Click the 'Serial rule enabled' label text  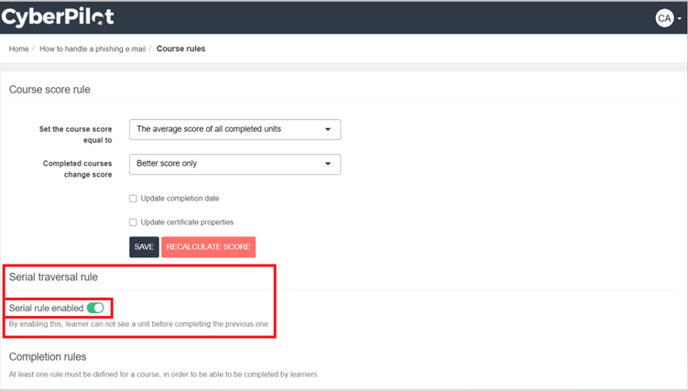(46, 308)
